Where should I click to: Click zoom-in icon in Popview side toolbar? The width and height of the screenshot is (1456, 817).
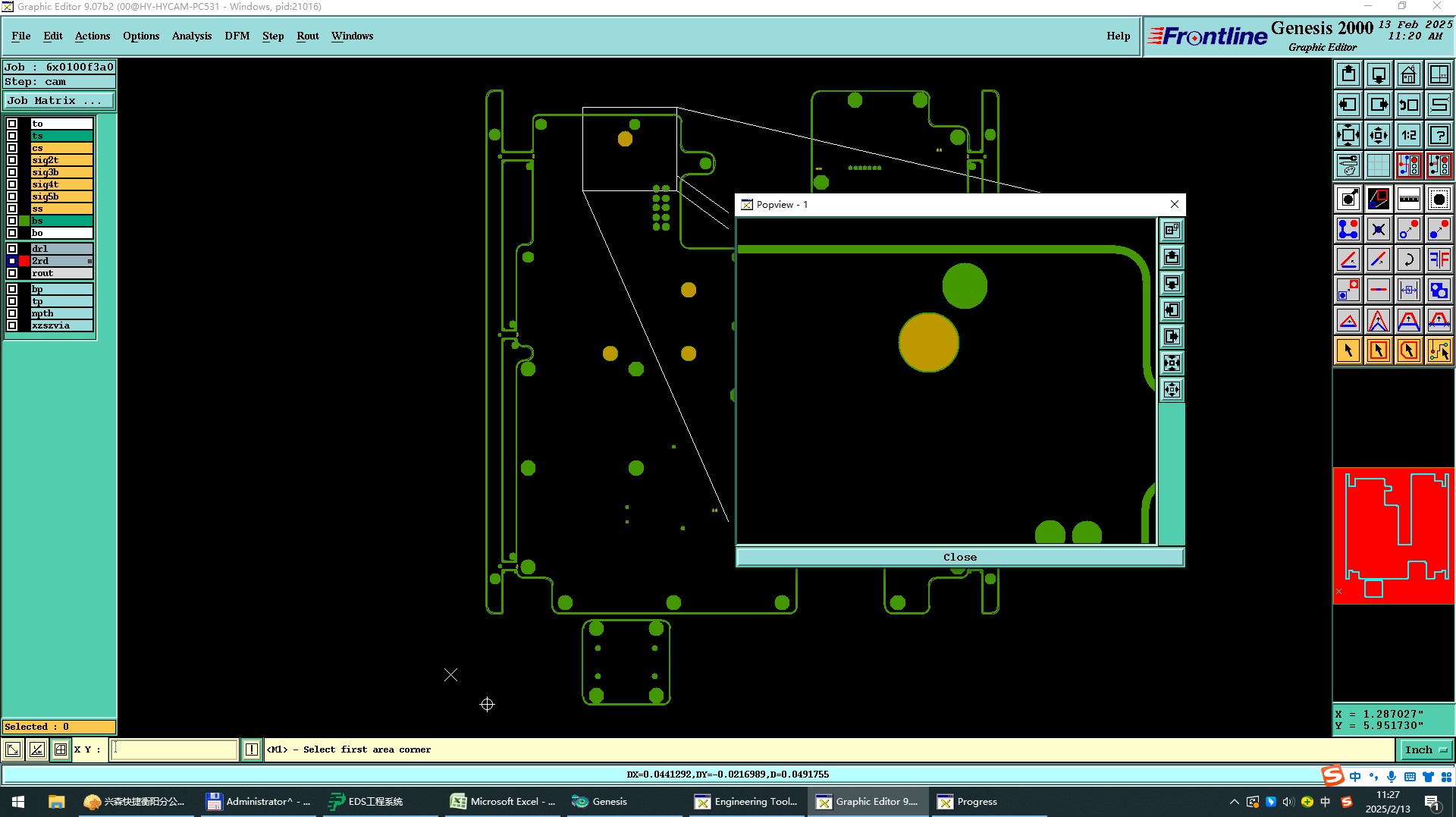click(x=1172, y=363)
